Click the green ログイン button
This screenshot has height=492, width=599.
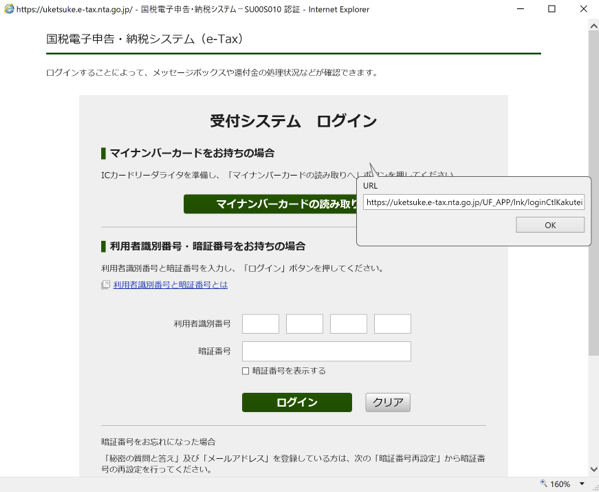click(297, 402)
